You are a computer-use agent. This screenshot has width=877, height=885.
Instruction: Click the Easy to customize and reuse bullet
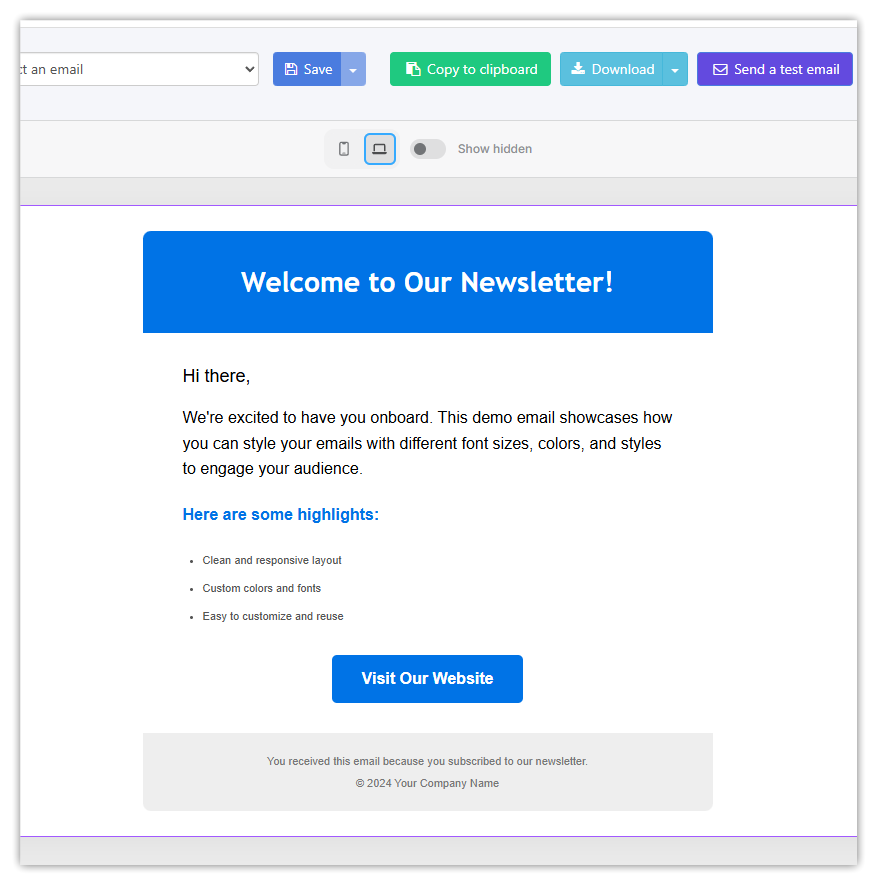[x=273, y=617]
